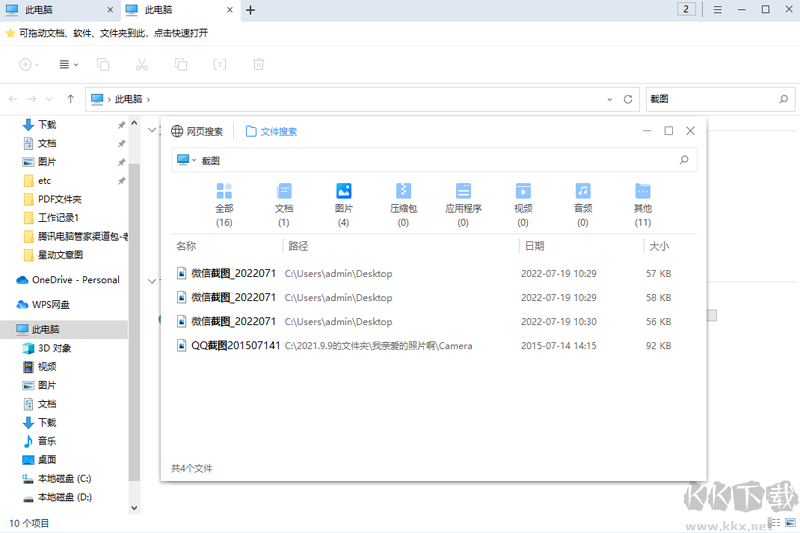Open the 工作记录1 folder
Image resolution: width=800 pixels, height=533 pixels.
58,218
